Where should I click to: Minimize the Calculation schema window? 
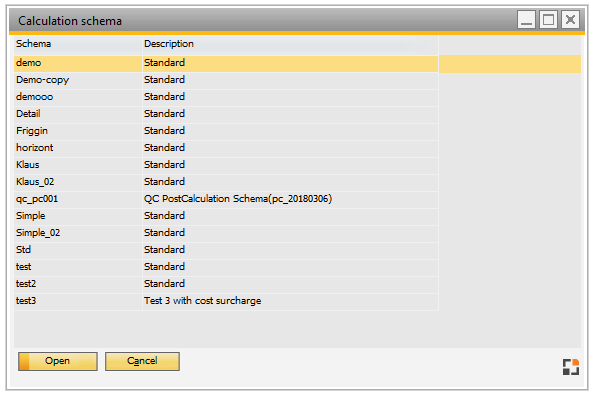(526, 20)
